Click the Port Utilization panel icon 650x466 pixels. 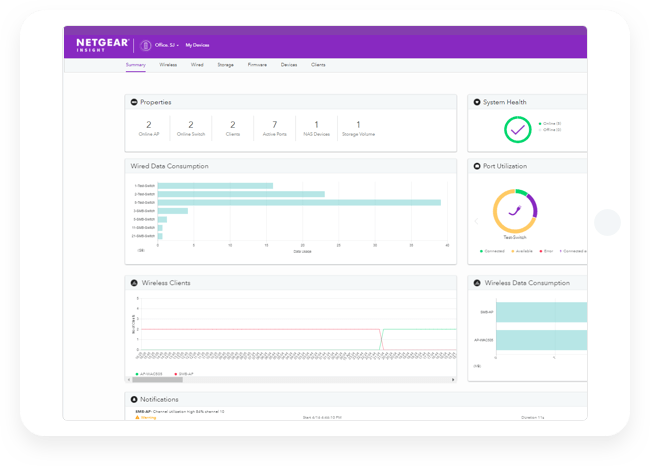(x=477, y=166)
